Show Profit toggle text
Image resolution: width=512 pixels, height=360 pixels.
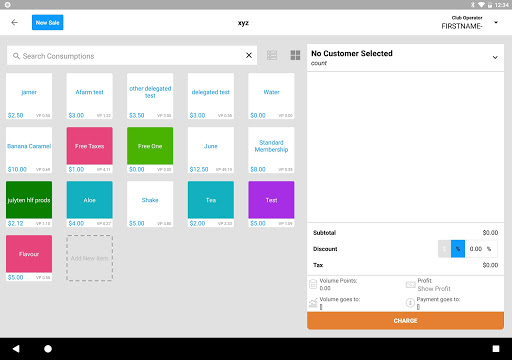tap(434, 289)
